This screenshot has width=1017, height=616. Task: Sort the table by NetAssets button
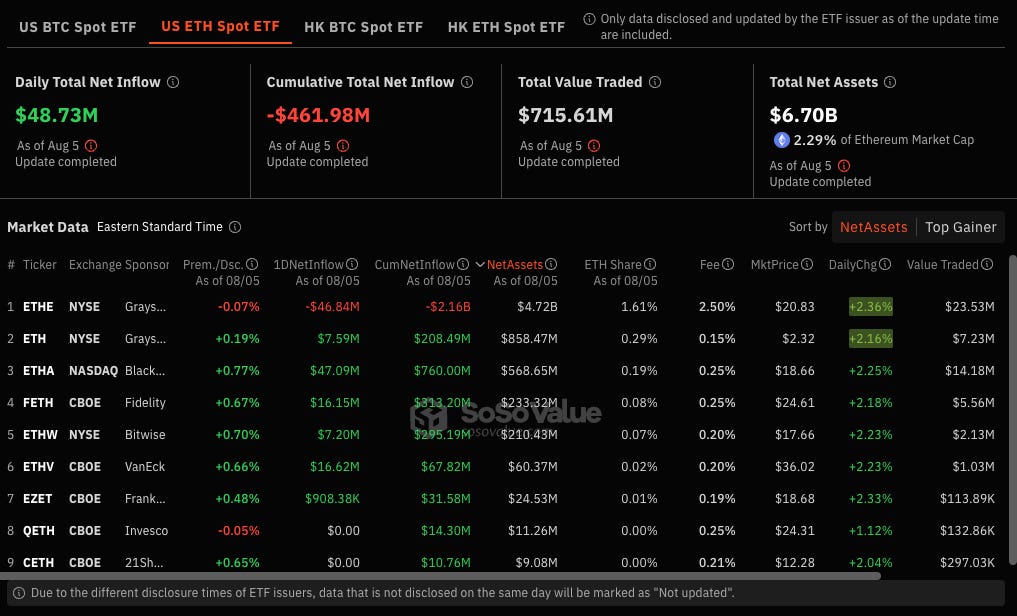click(x=874, y=227)
